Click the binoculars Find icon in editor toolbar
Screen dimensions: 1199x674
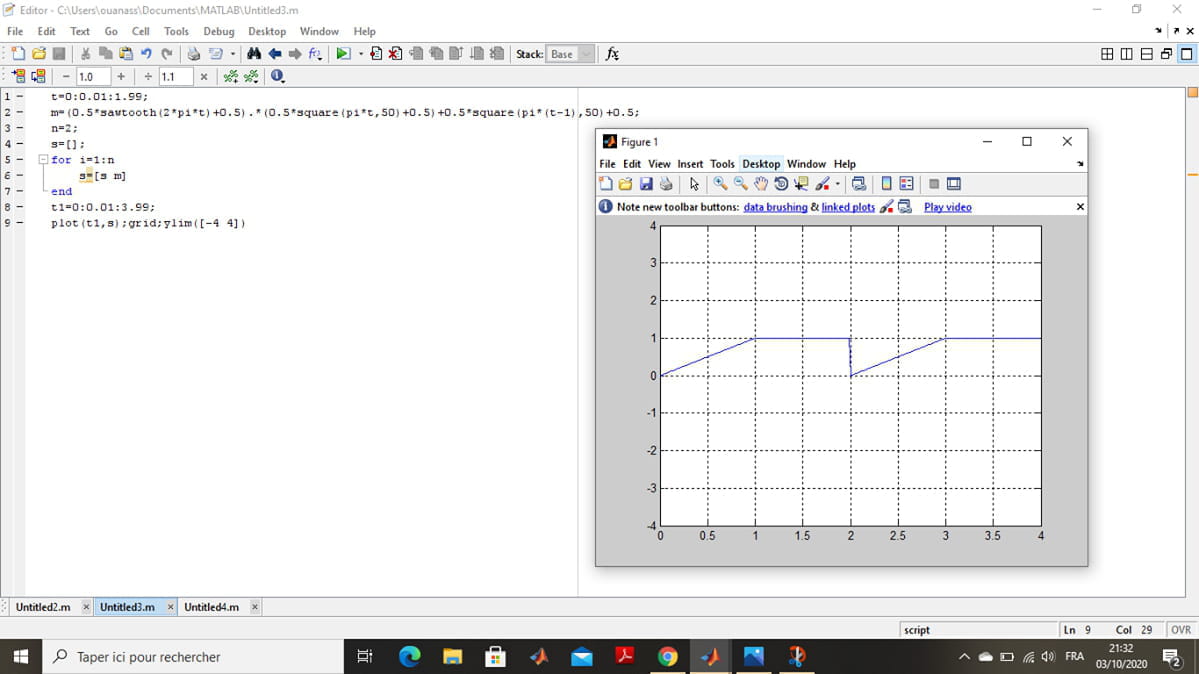click(254, 54)
